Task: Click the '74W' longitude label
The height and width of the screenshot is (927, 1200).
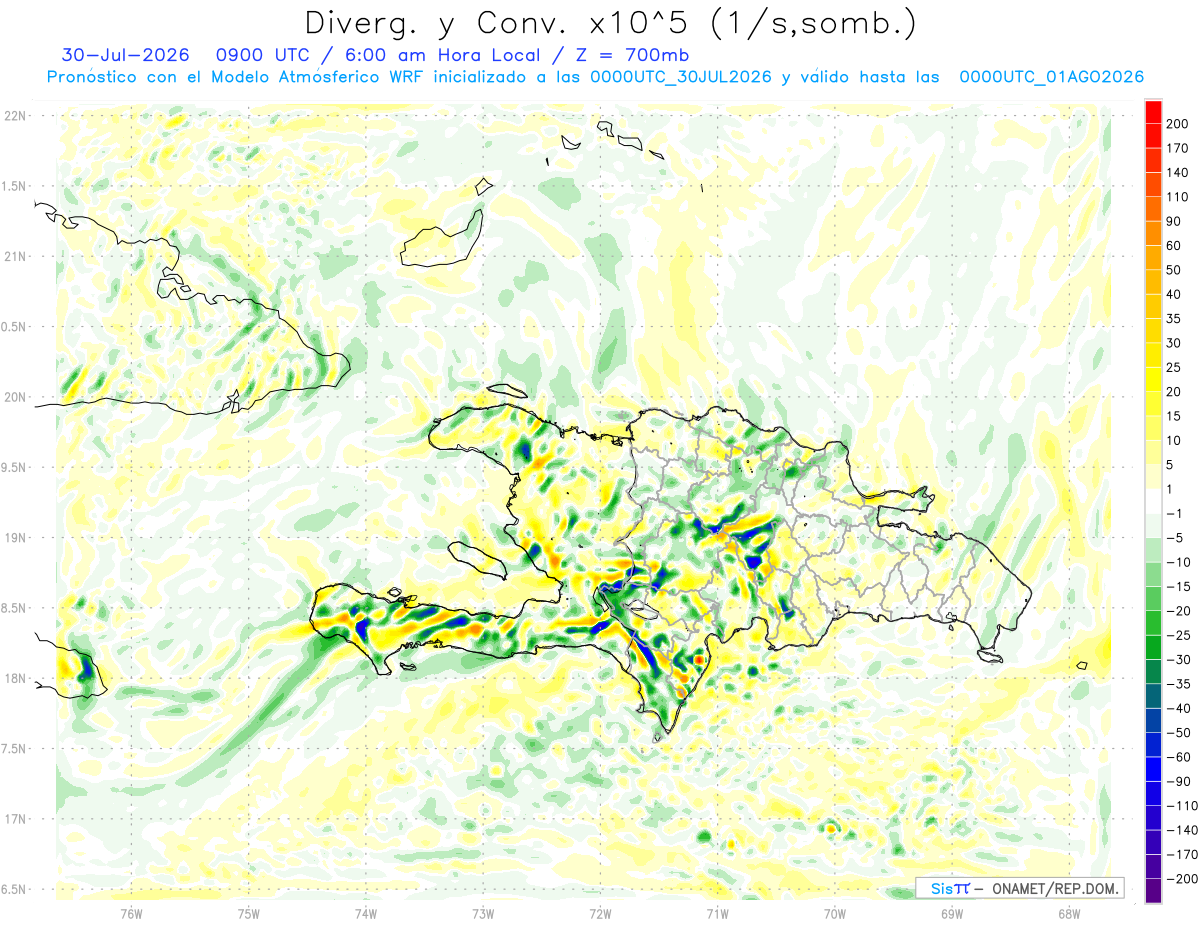Action: pyautogui.click(x=366, y=913)
